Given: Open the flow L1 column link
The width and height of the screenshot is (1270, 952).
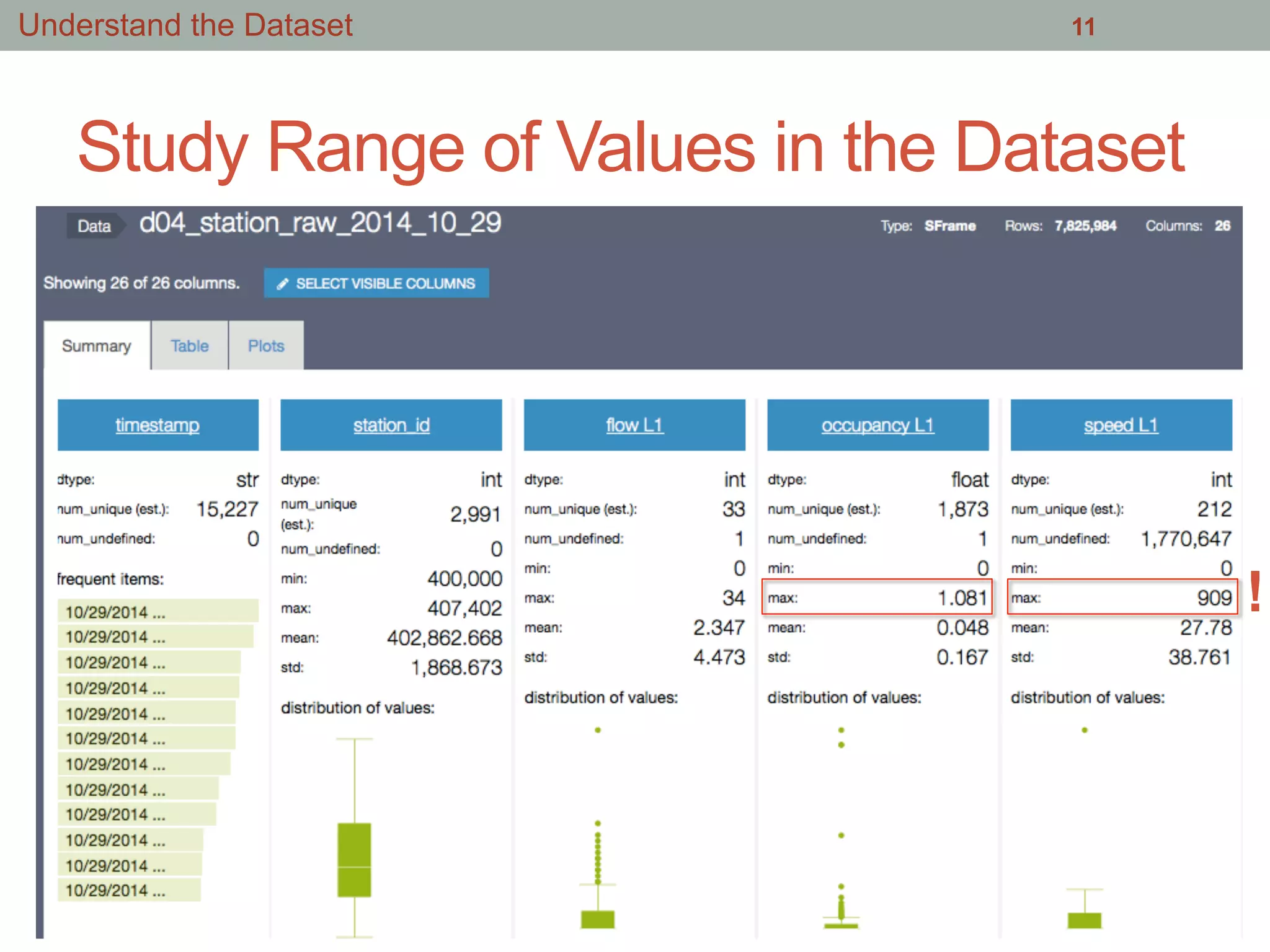Looking at the screenshot, I should (634, 425).
